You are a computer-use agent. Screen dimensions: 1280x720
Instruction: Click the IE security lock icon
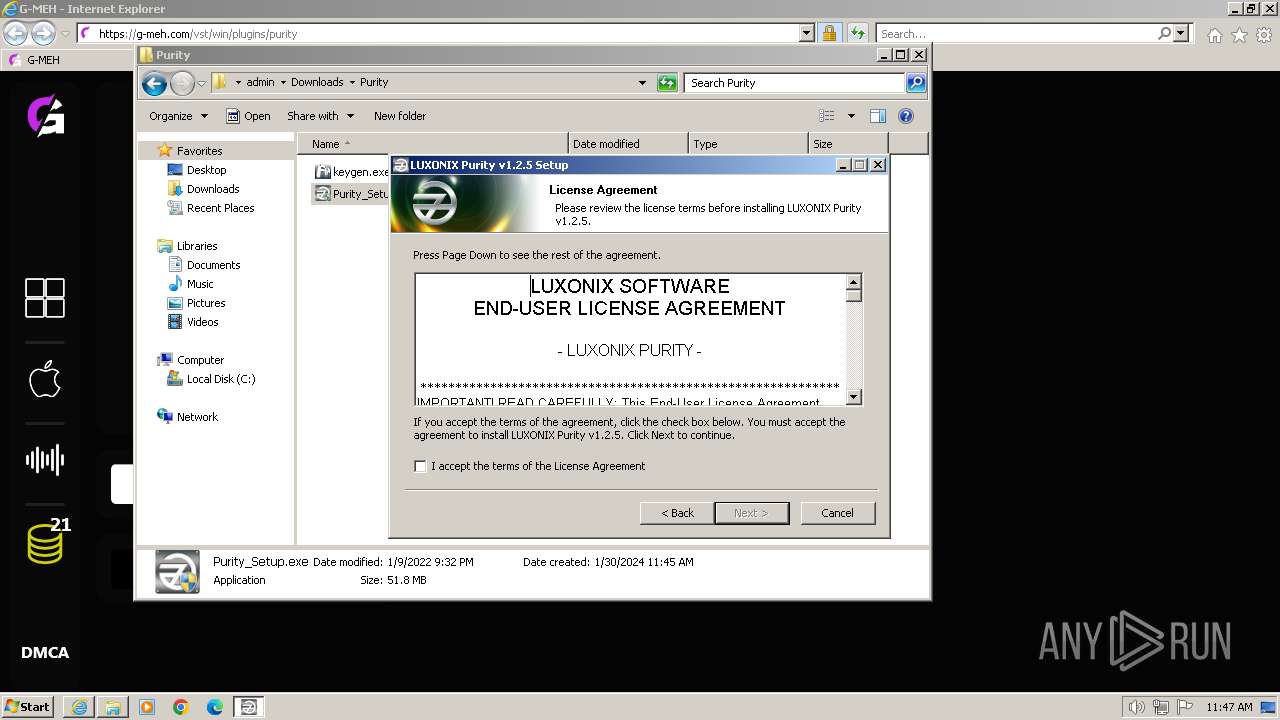tap(829, 34)
